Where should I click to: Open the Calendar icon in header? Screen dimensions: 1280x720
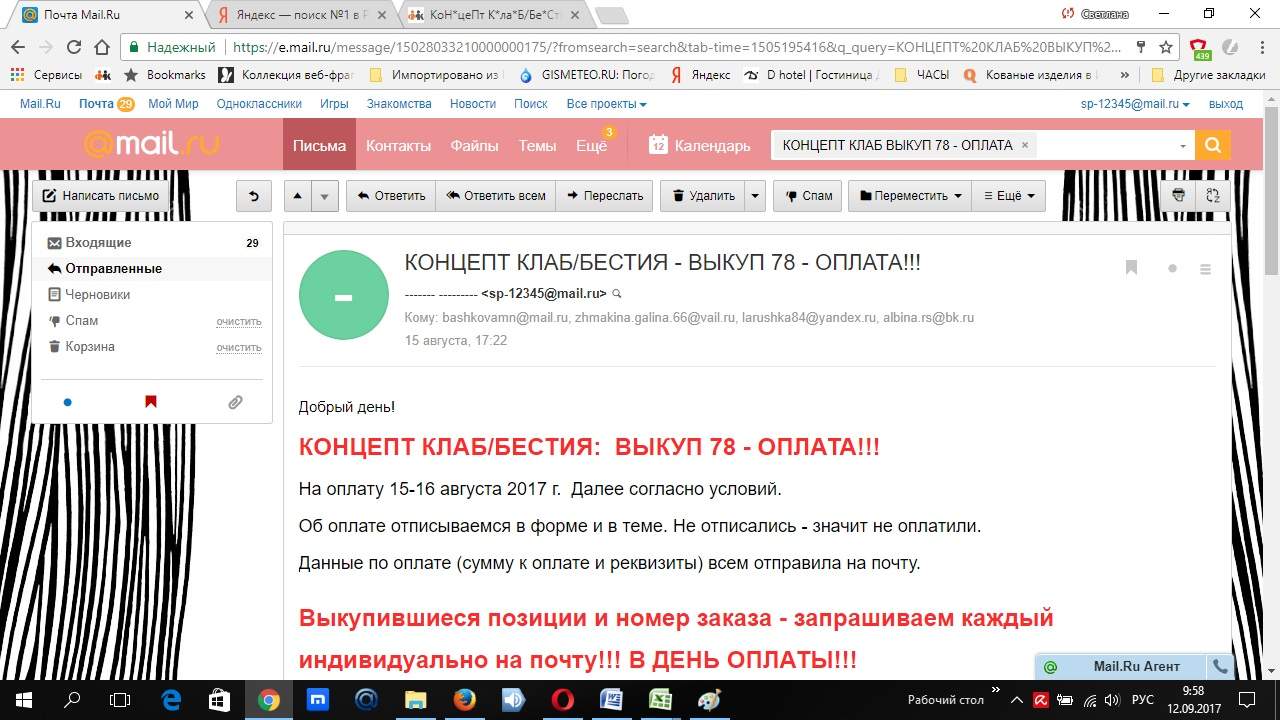pos(658,145)
